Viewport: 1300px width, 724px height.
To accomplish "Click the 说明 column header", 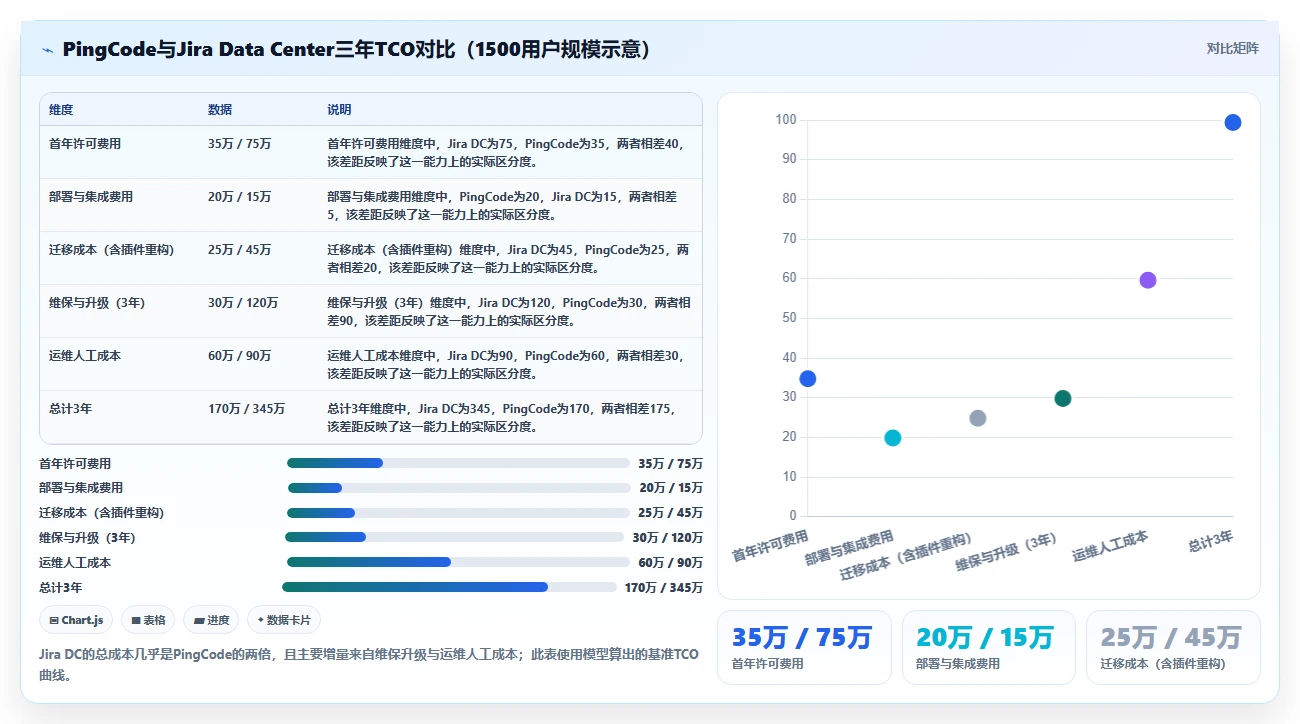I will coord(339,110).
